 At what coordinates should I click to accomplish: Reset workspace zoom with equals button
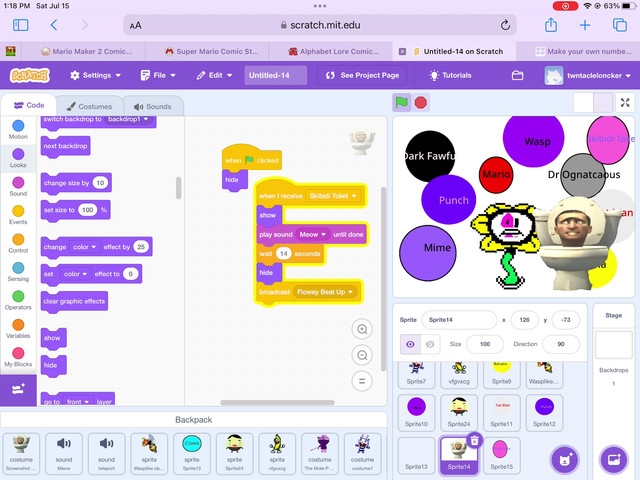362,381
